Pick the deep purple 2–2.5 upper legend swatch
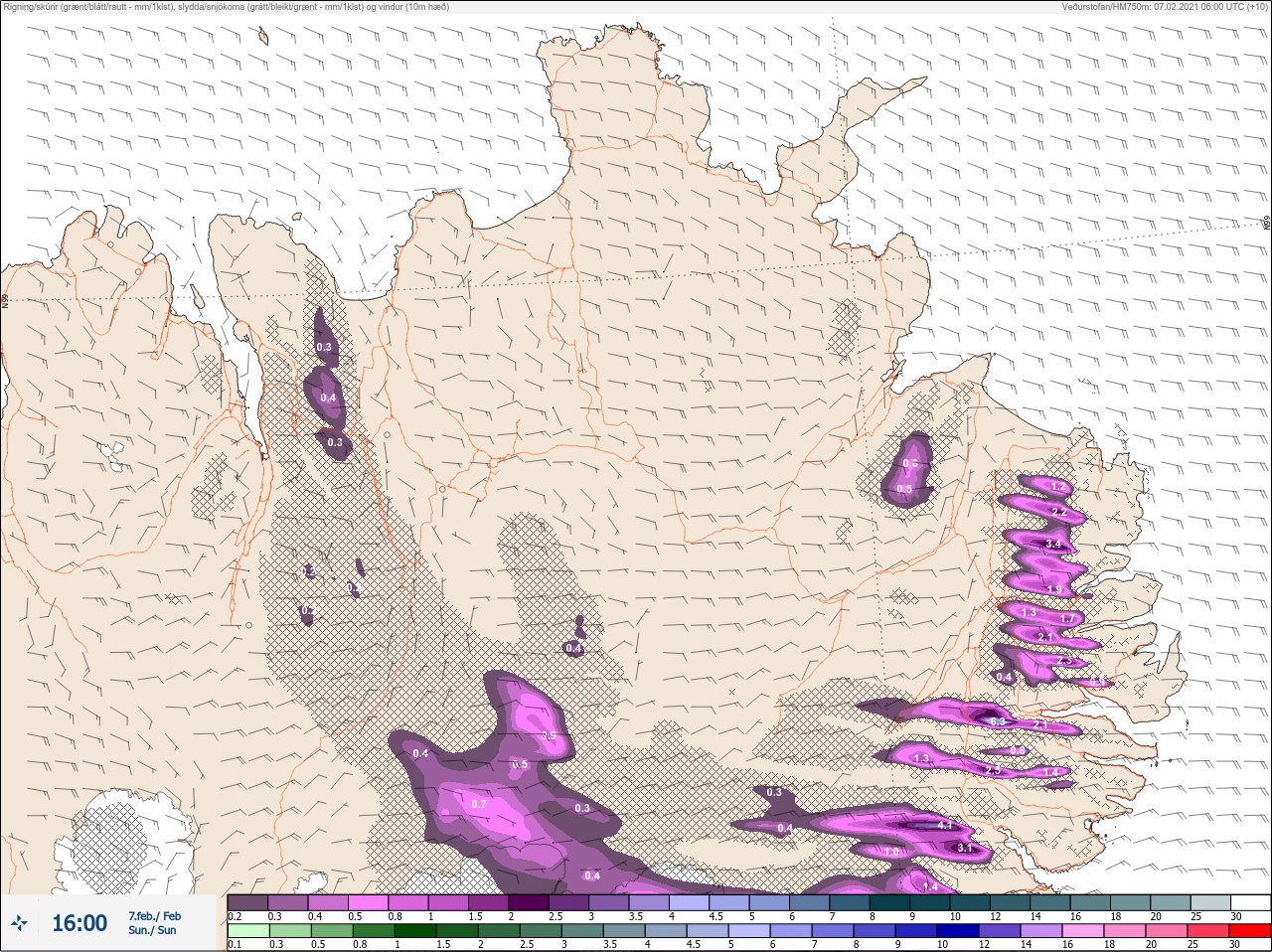Image resolution: width=1272 pixels, height=952 pixels. [530, 902]
